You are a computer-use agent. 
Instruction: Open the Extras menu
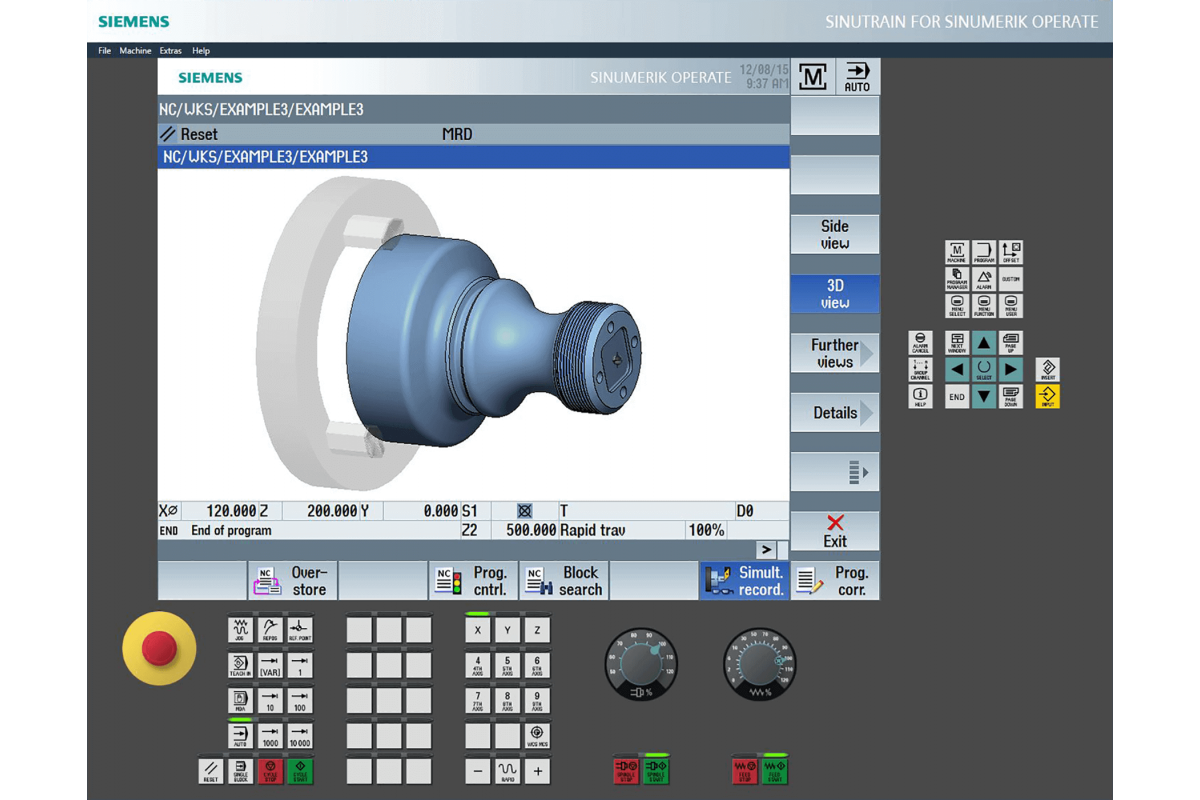[x=170, y=51]
